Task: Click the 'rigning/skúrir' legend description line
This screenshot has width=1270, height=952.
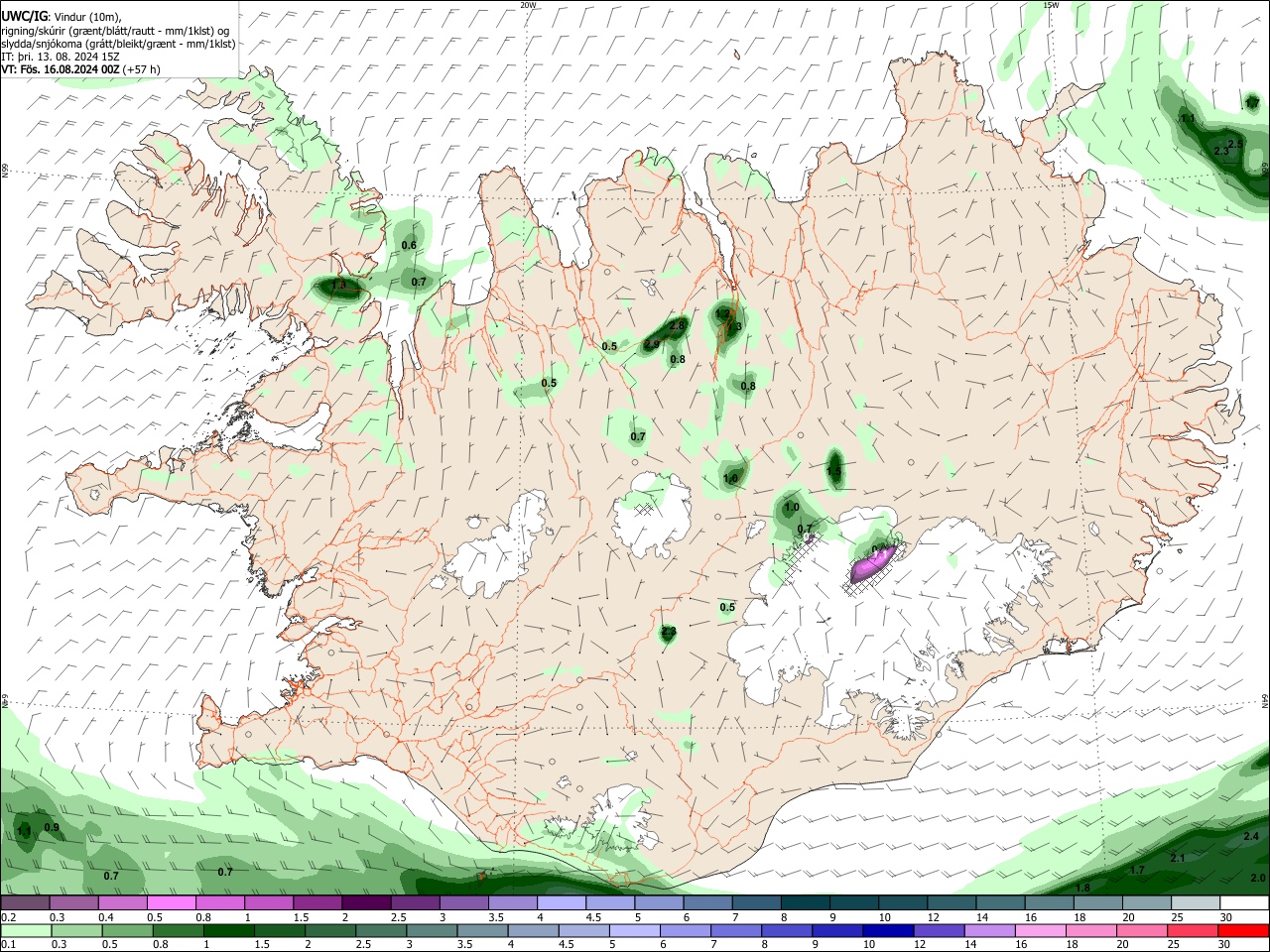Action: point(115,31)
